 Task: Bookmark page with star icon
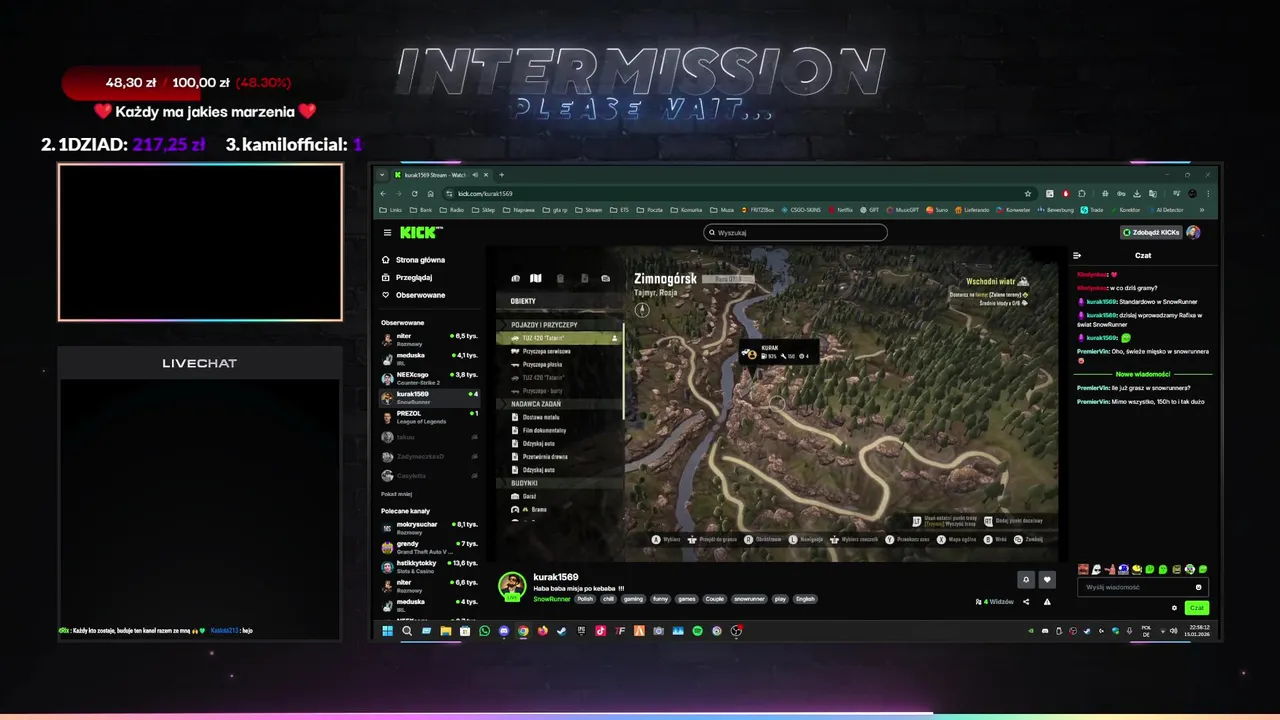click(x=1028, y=193)
